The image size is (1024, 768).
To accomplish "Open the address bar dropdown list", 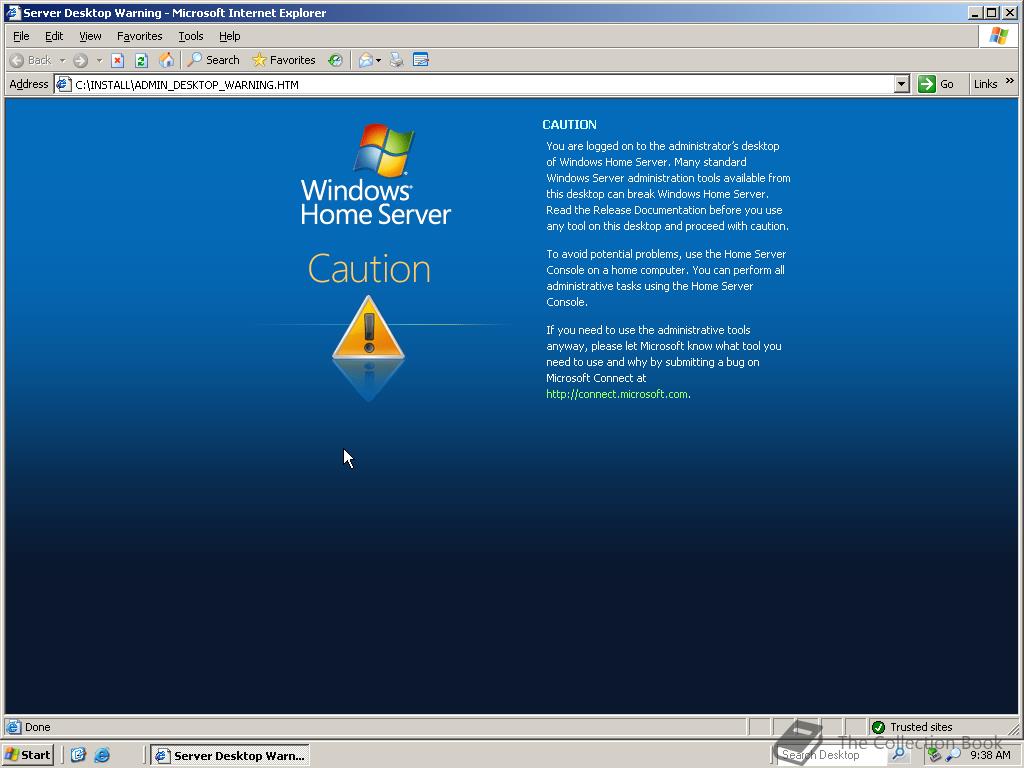I will click(902, 84).
